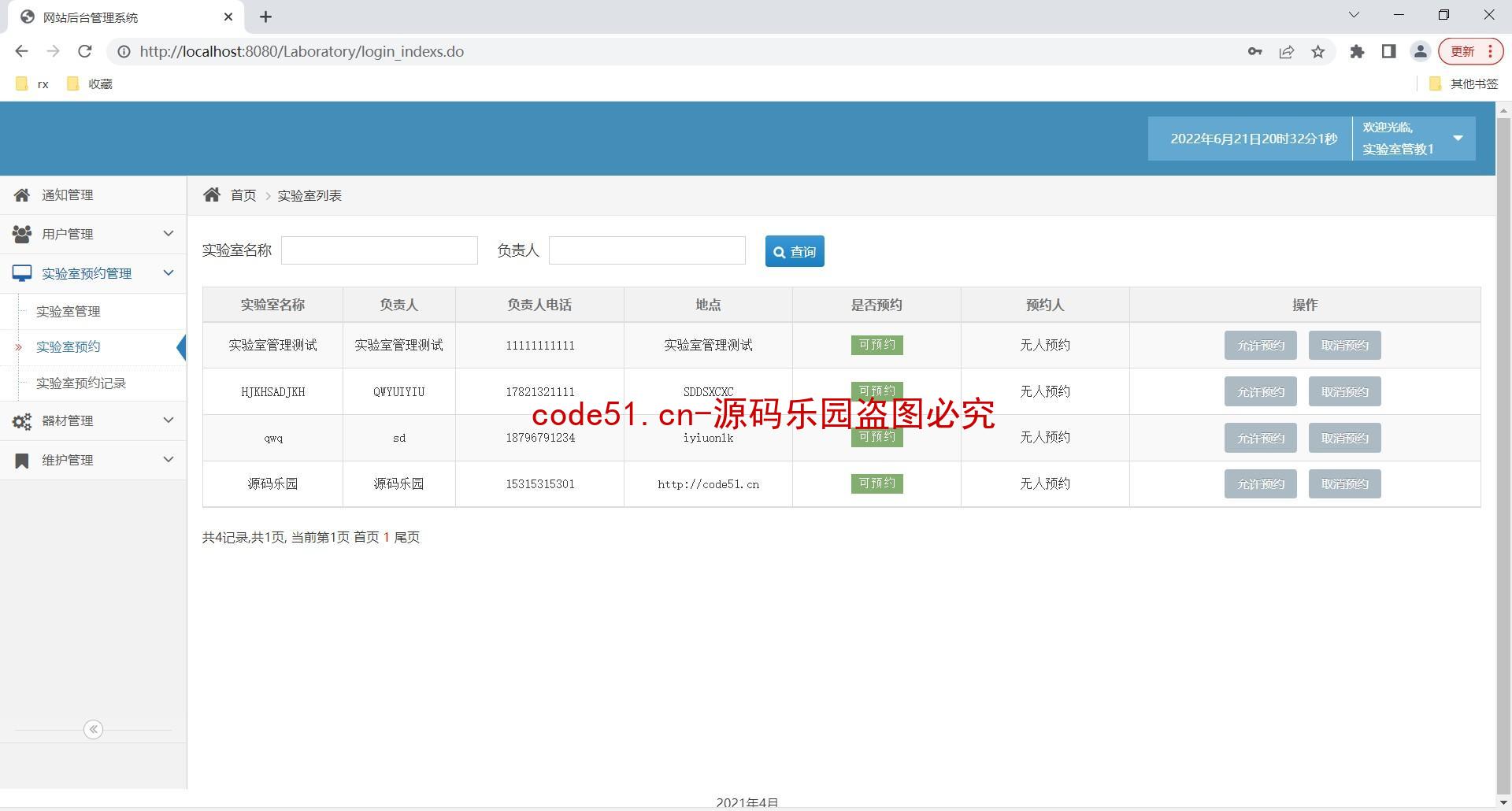Open the browser profile avatar
Screen dimensions: 1512x811
point(1420,52)
